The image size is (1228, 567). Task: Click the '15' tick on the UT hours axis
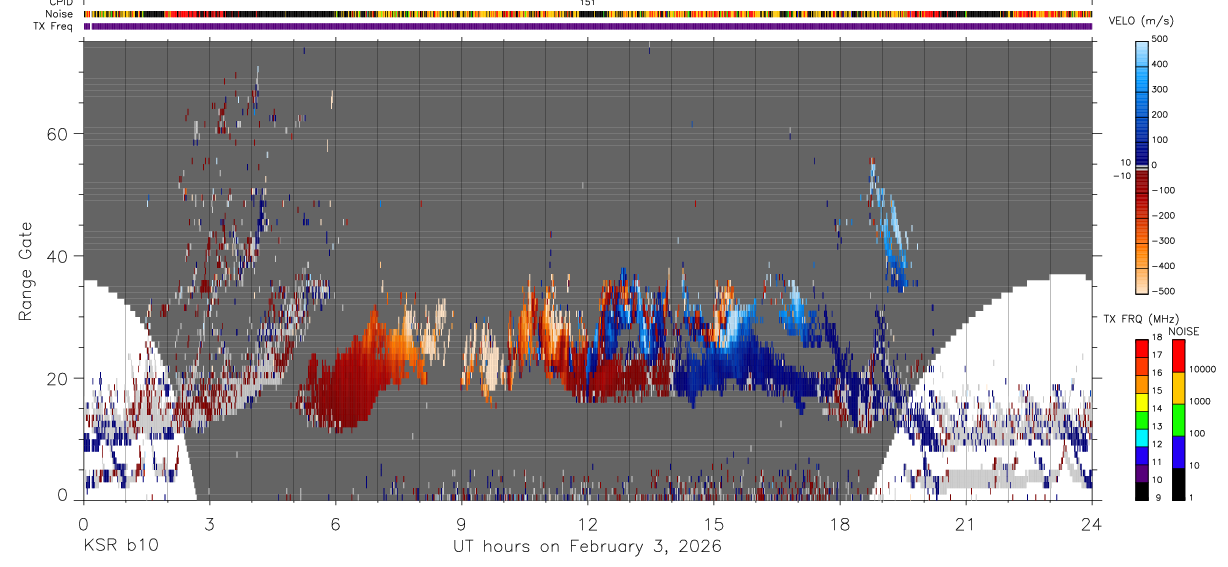pyautogui.click(x=714, y=523)
